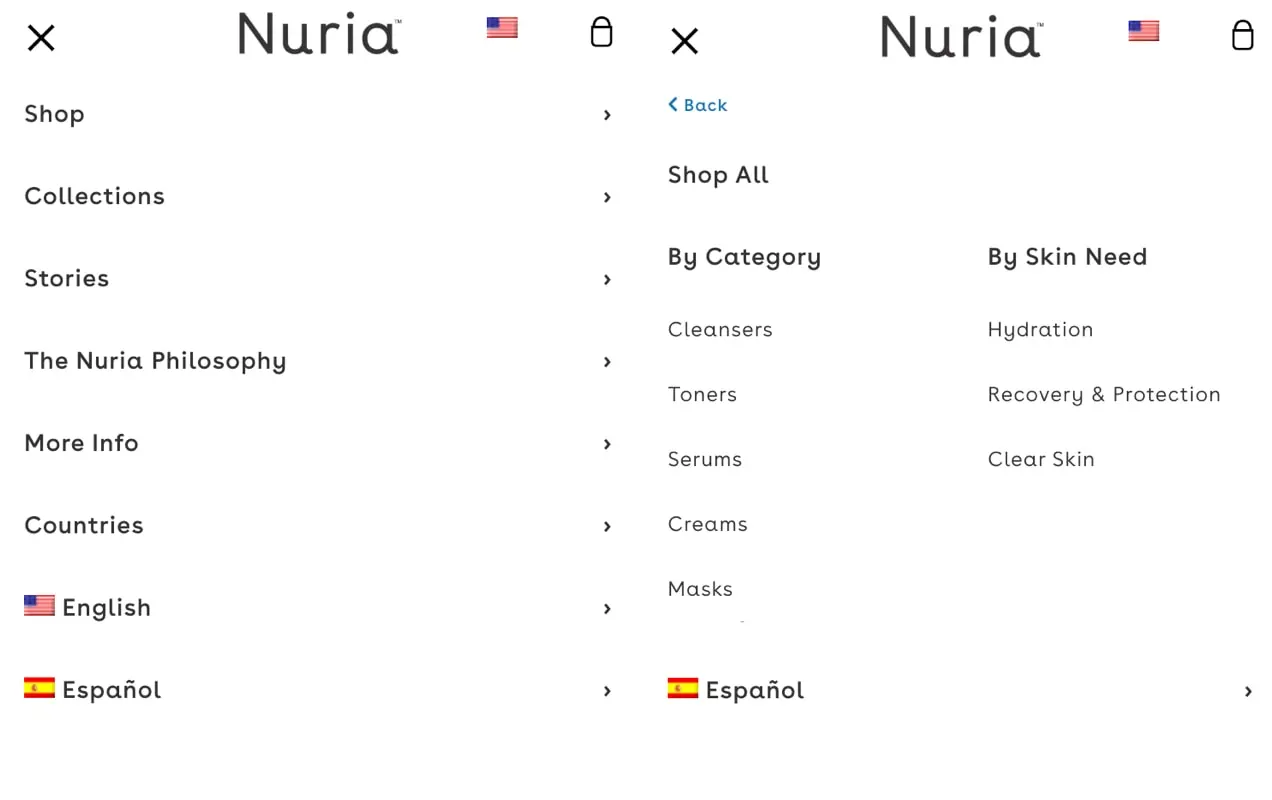Select Recovery & Protection skin need
Image resolution: width=1272 pixels, height=800 pixels.
[x=1104, y=395]
